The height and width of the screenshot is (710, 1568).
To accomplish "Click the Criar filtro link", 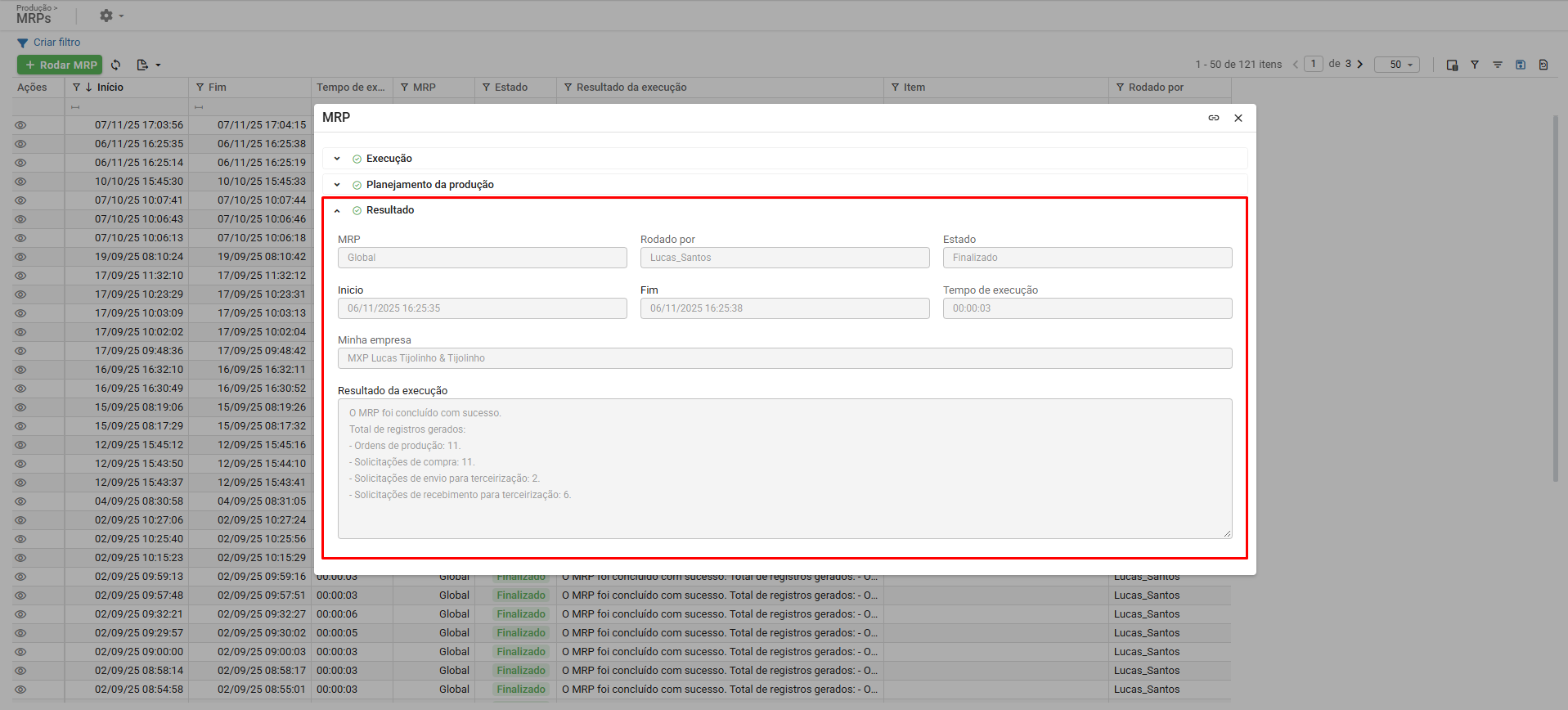I will (x=56, y=43).
